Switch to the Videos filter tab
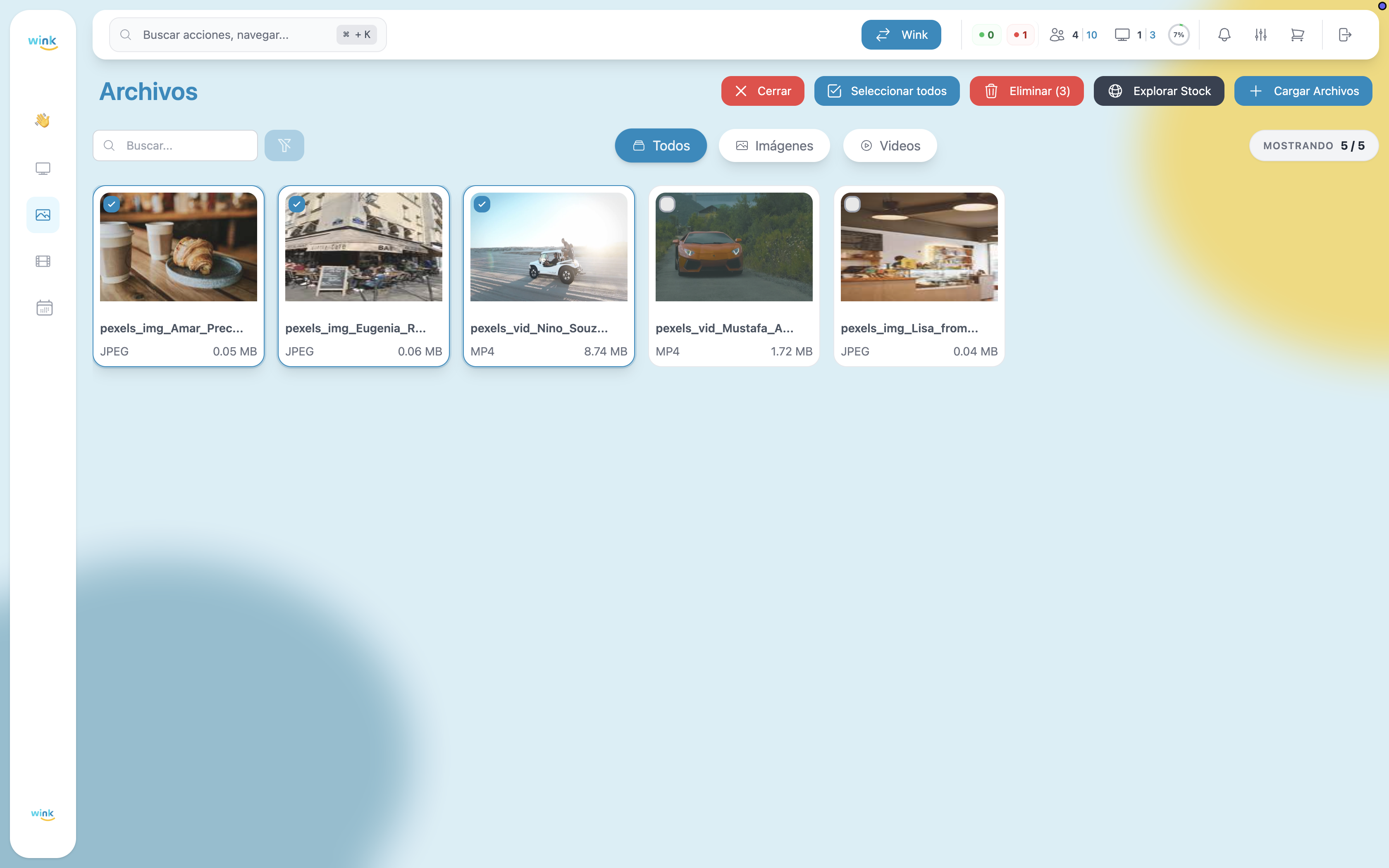 890,145
